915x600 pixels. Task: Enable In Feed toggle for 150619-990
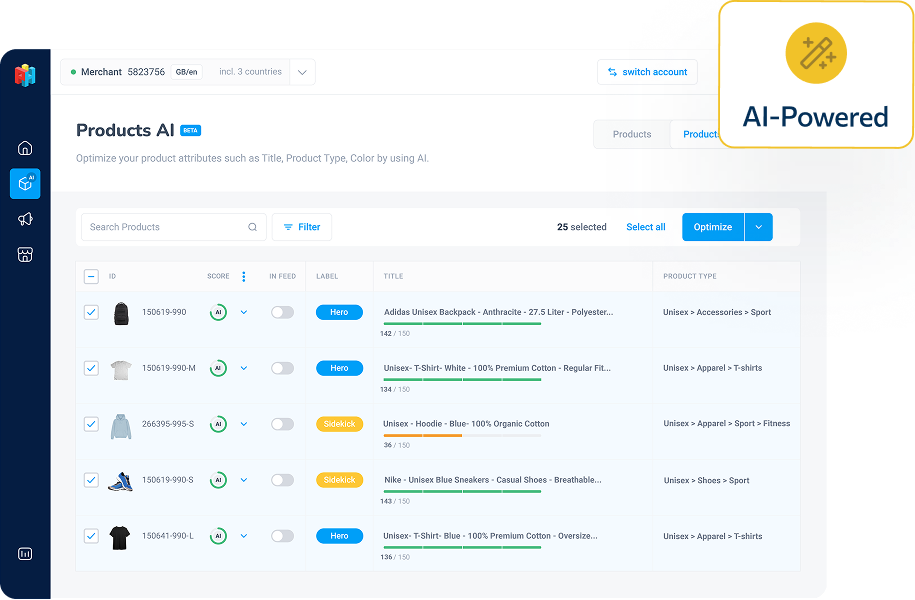282,312
